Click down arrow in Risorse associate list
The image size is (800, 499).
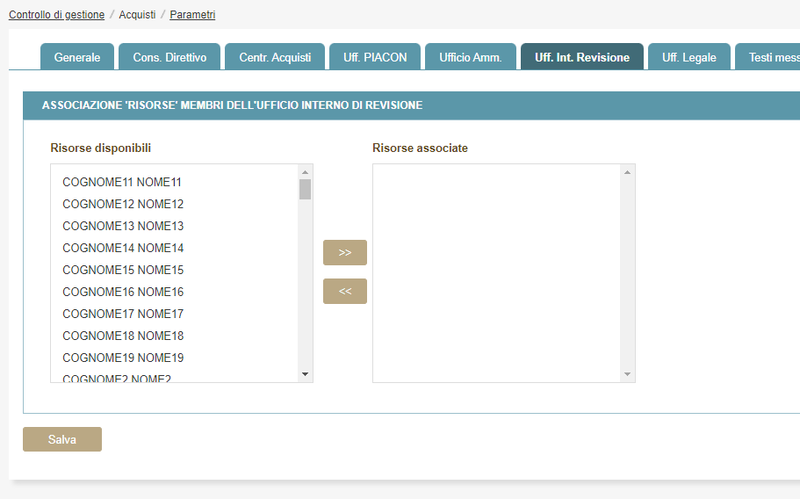[x=627, y=374]
